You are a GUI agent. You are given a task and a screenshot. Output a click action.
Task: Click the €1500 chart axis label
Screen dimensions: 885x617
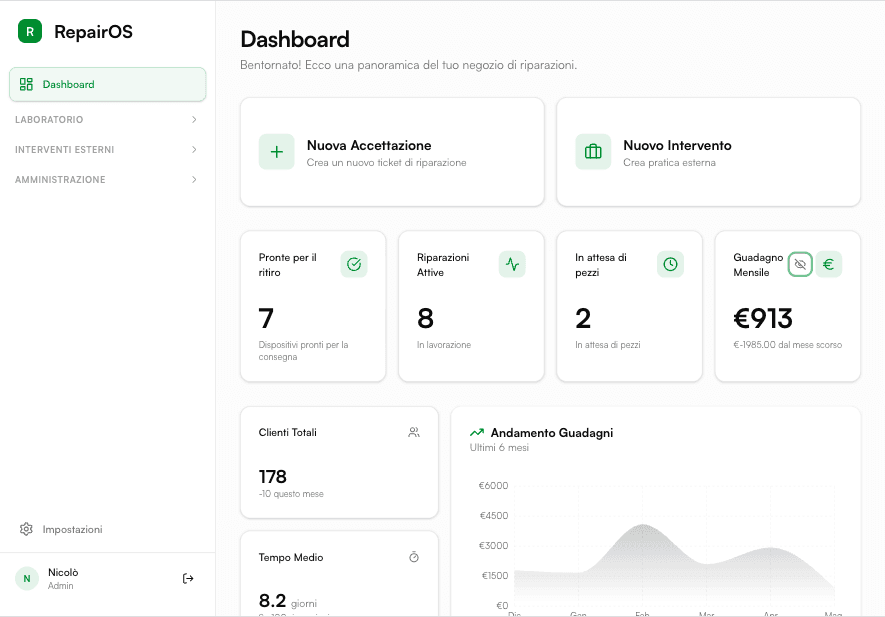coord(495,575)
